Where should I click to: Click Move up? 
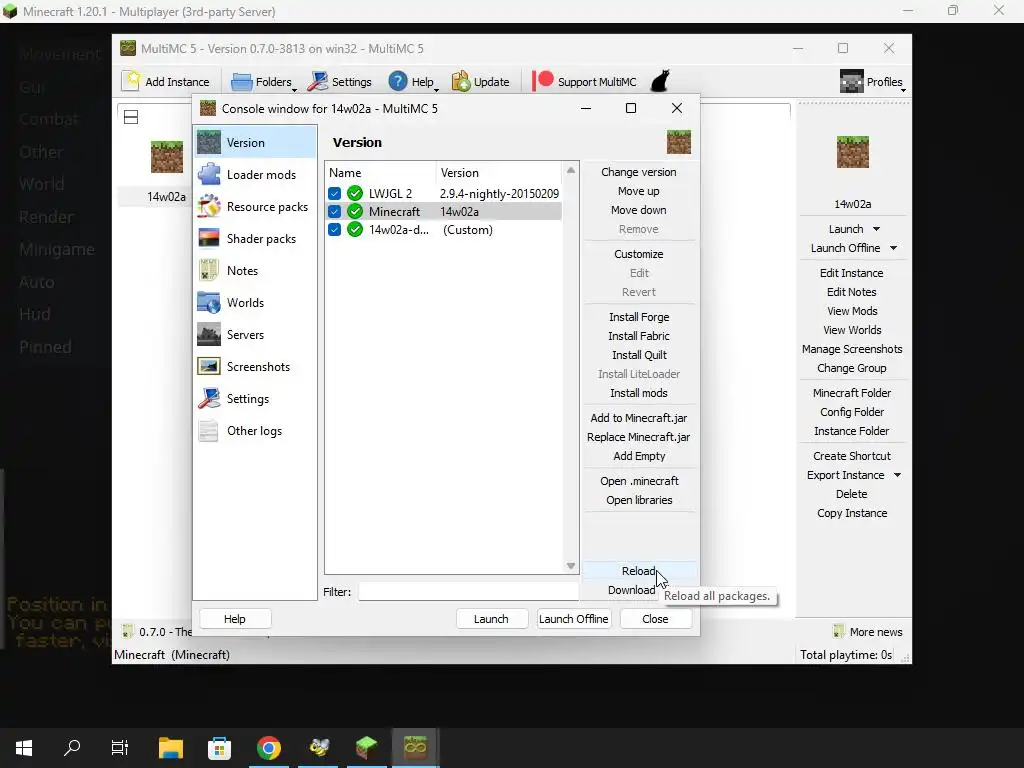639,191
